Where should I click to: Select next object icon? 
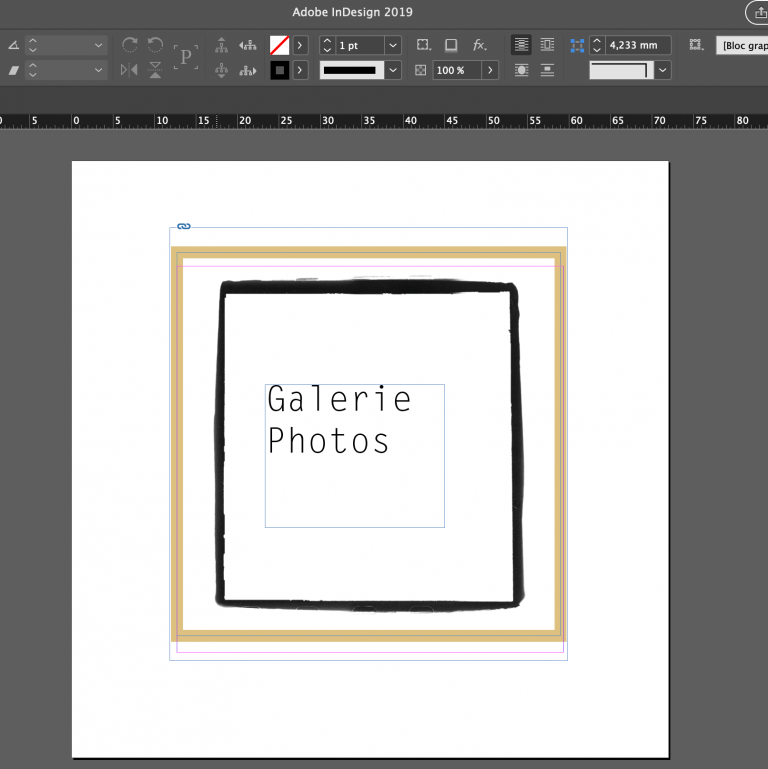(248, 71)
